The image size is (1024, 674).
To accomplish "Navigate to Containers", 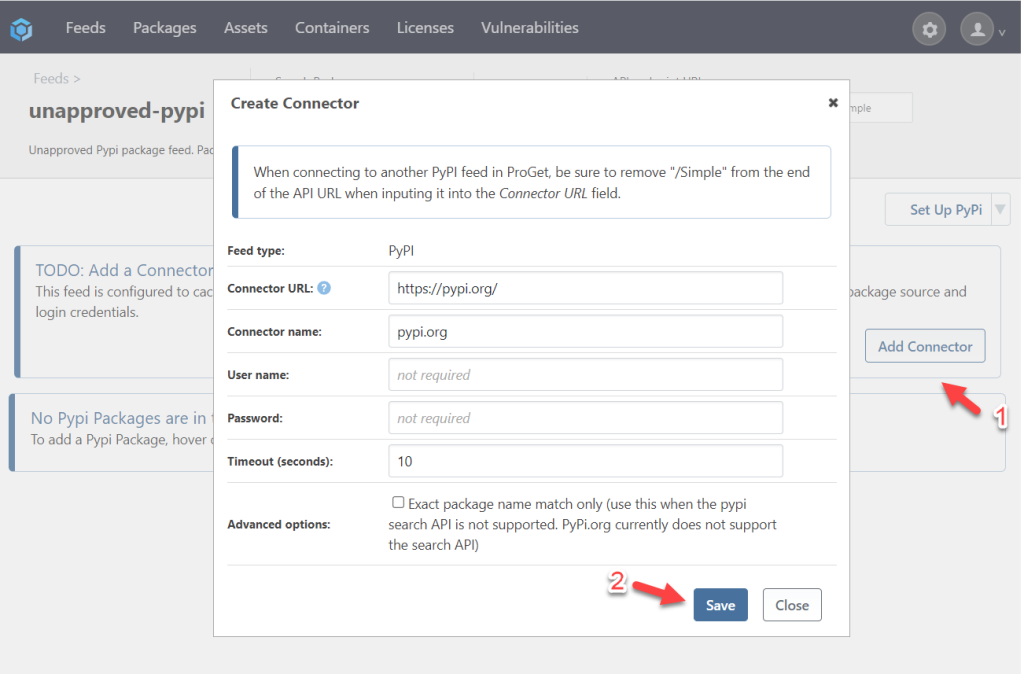I will (x=332, y=28).
